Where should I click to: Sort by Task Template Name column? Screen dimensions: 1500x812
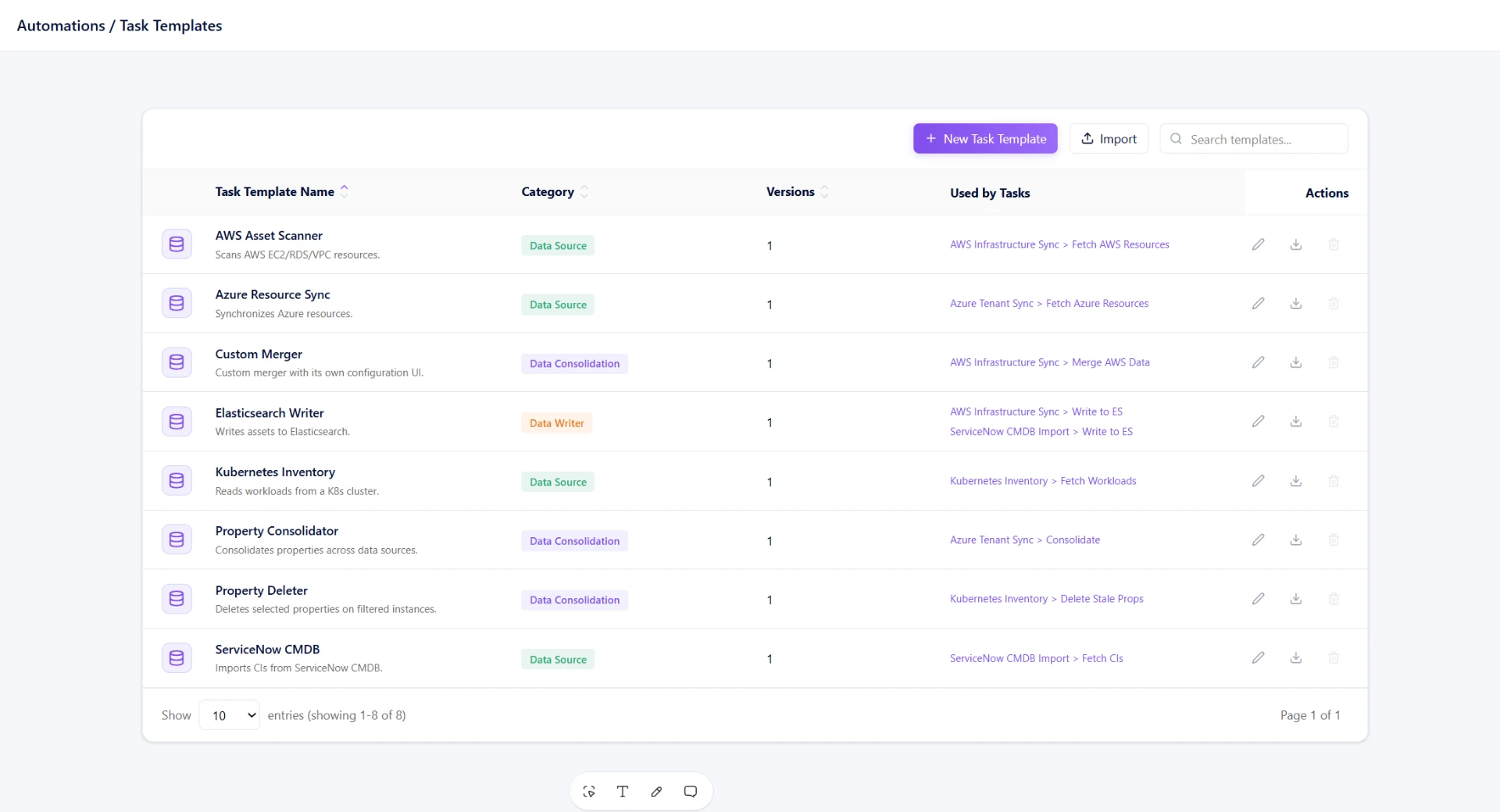point(281,192)
